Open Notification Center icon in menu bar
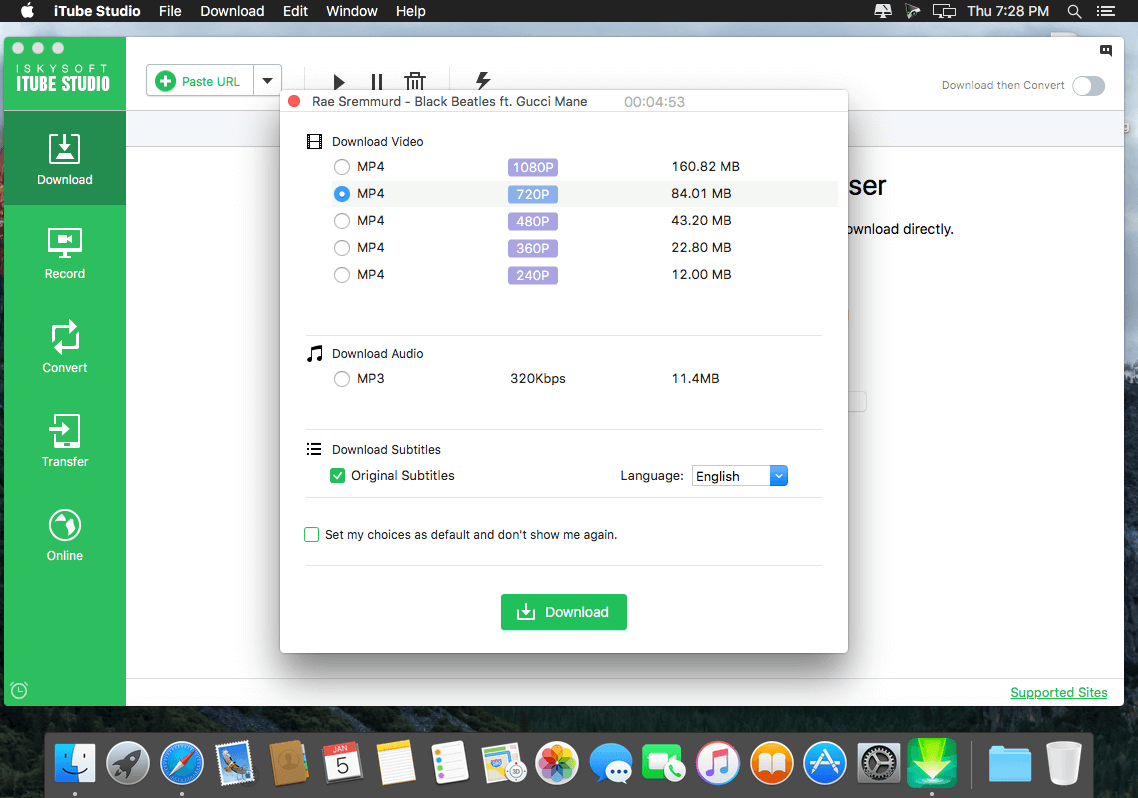This screenshot has width=1138, height=798. pos(1105,11)
